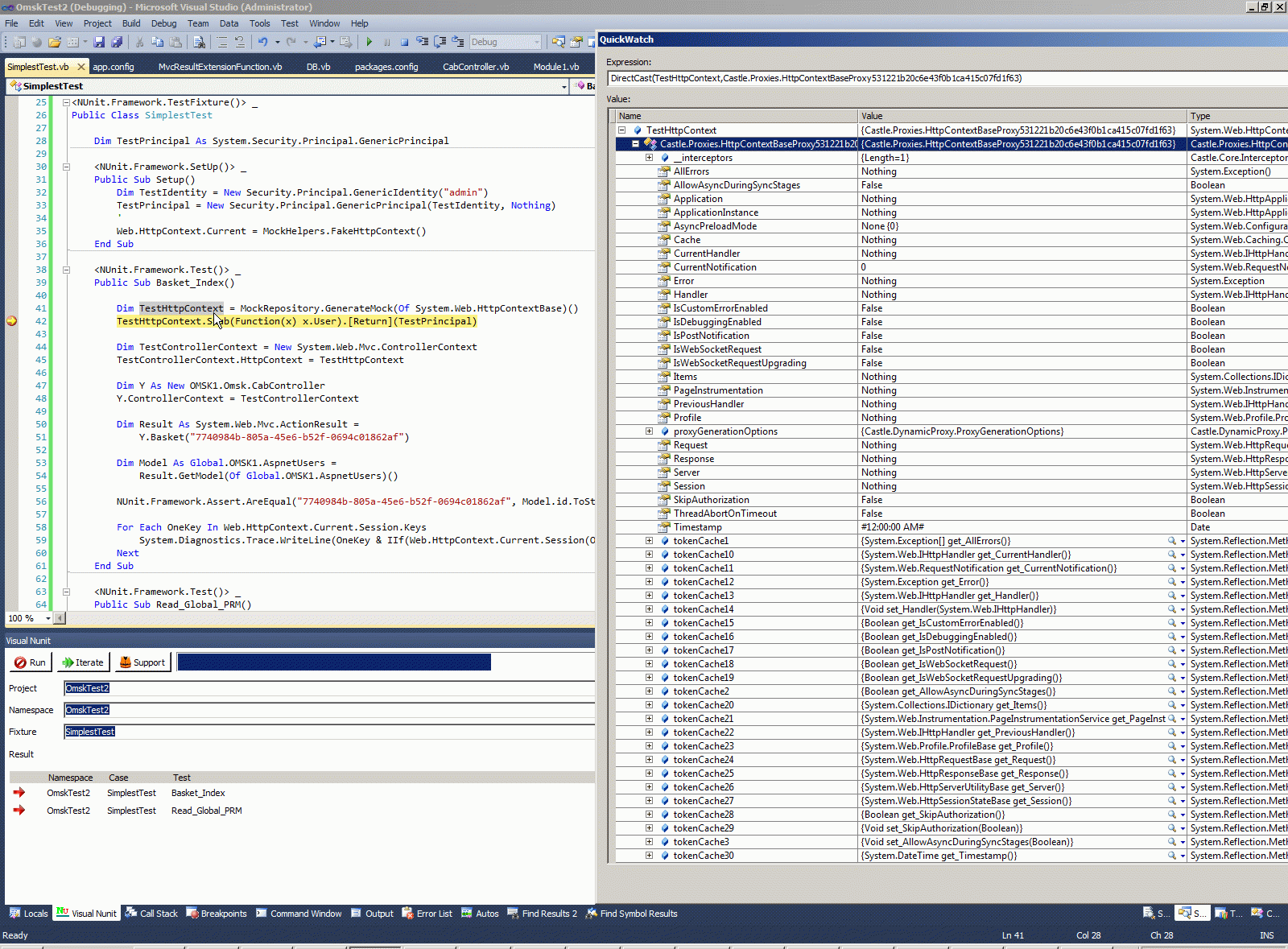Viewport: 1288px width, 949px height.
Task: Click the Undo arrow icon
Action: (262, 42)
